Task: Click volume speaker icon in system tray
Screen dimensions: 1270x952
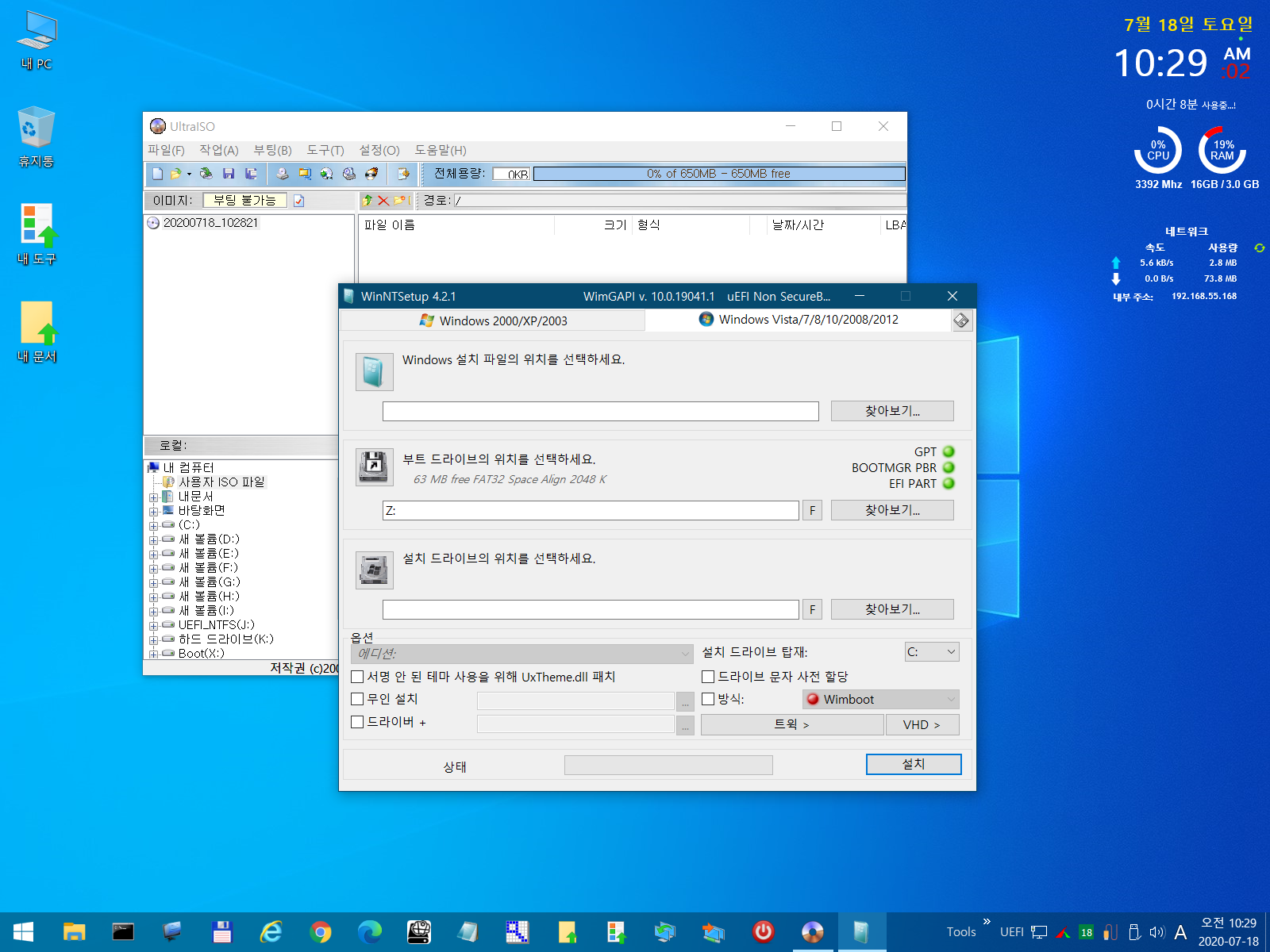Action: pos(1156,932)
